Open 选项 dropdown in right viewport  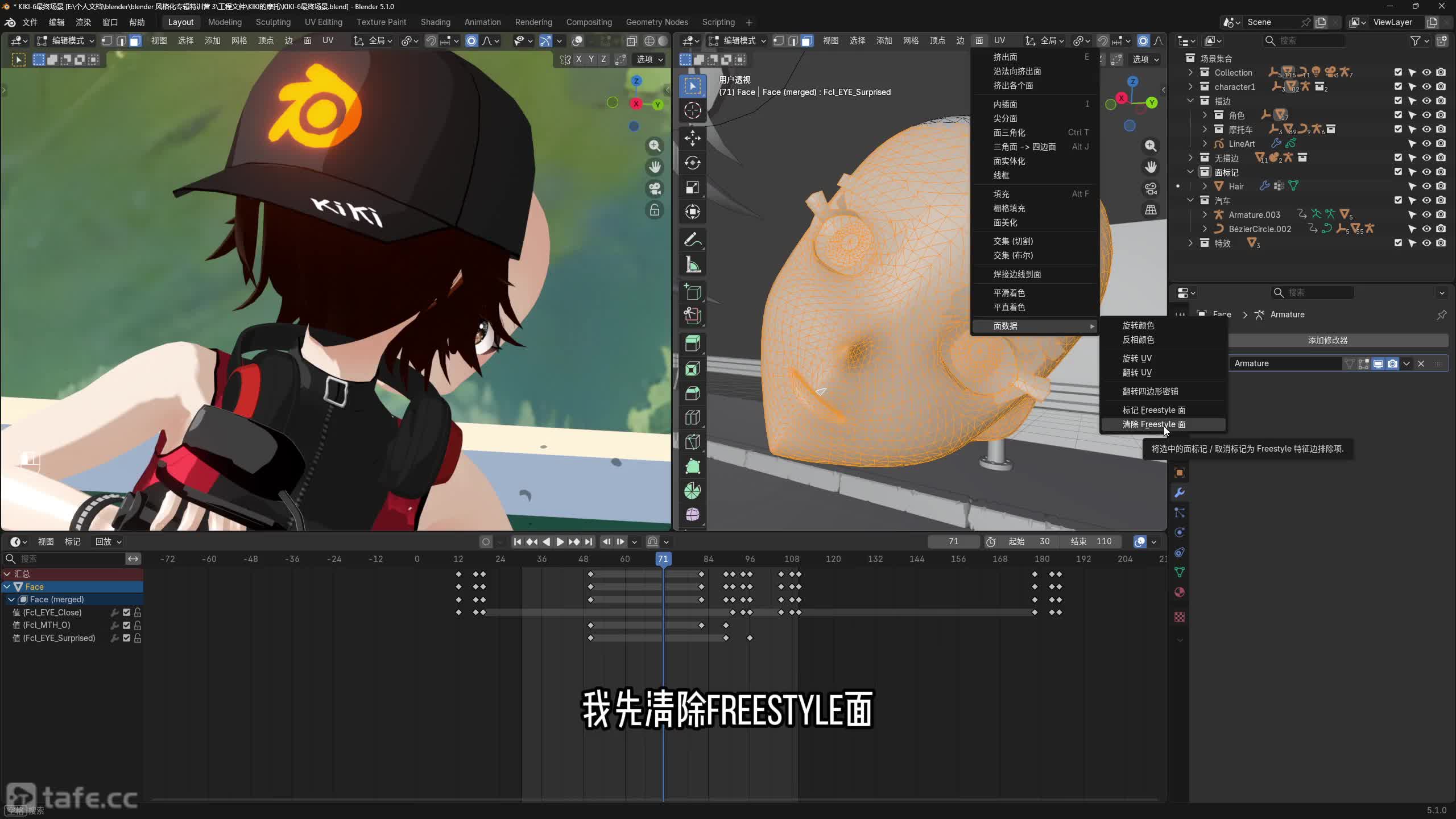pyautogui.click(x=1145, y=59)
